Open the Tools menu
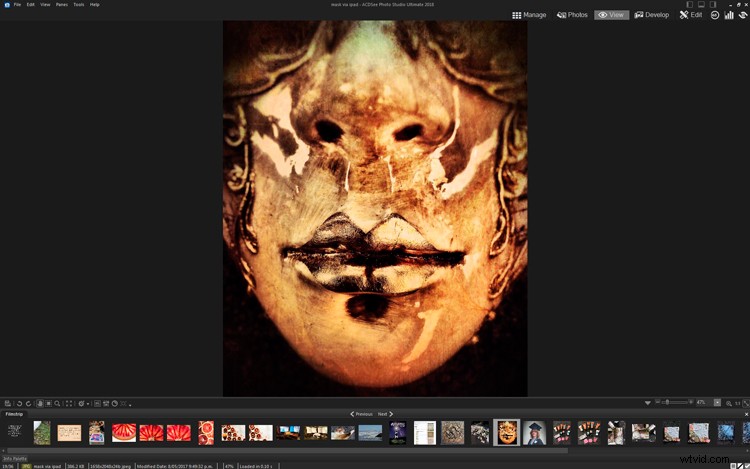 78,5
